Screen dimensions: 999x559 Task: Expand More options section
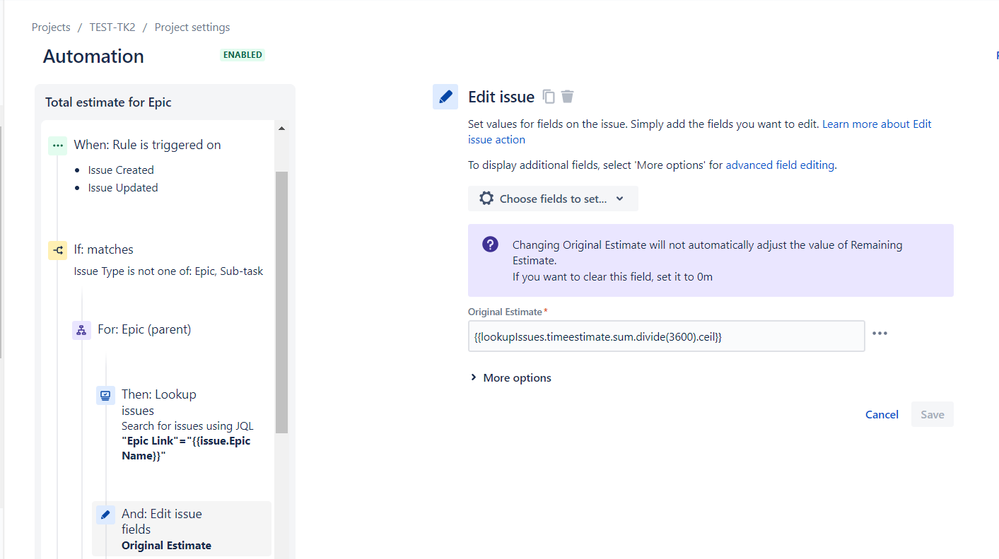510,378
